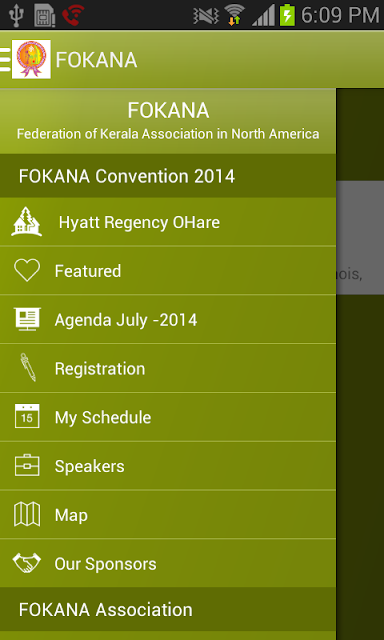The height and width of the screenshot is (640, 384).
Task: Click the handshake Sponsors icon
Action: tap(27, 562)
